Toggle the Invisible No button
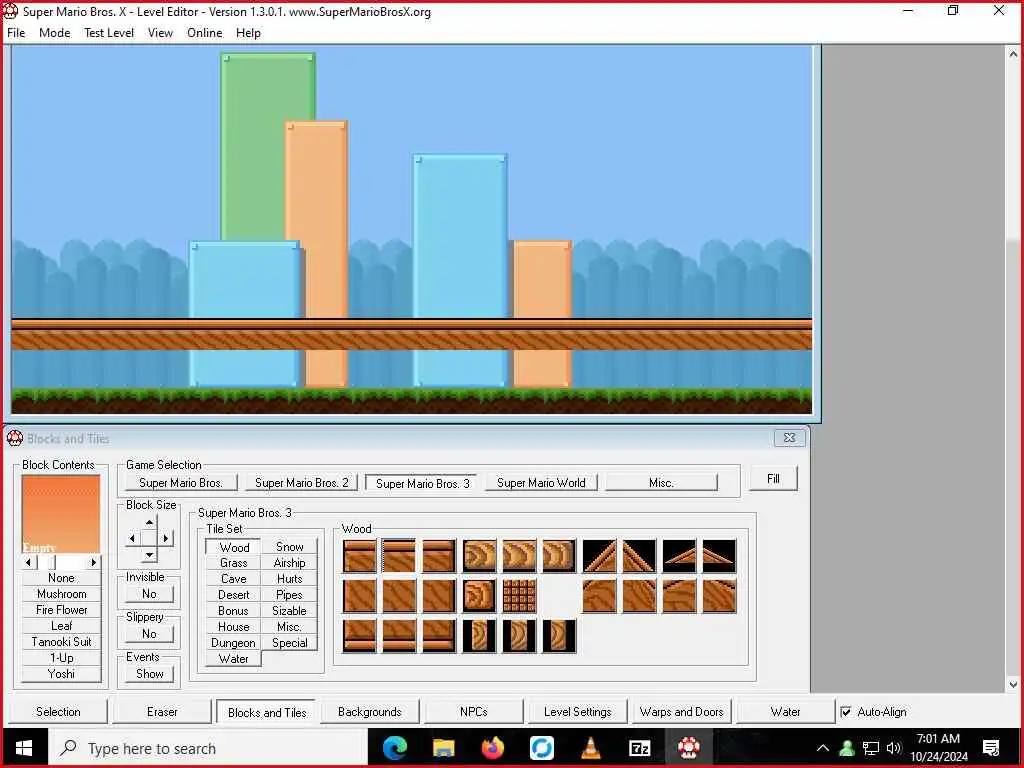Image resolution: width=1024 pixels, height=768 pixels. point(150,594)
